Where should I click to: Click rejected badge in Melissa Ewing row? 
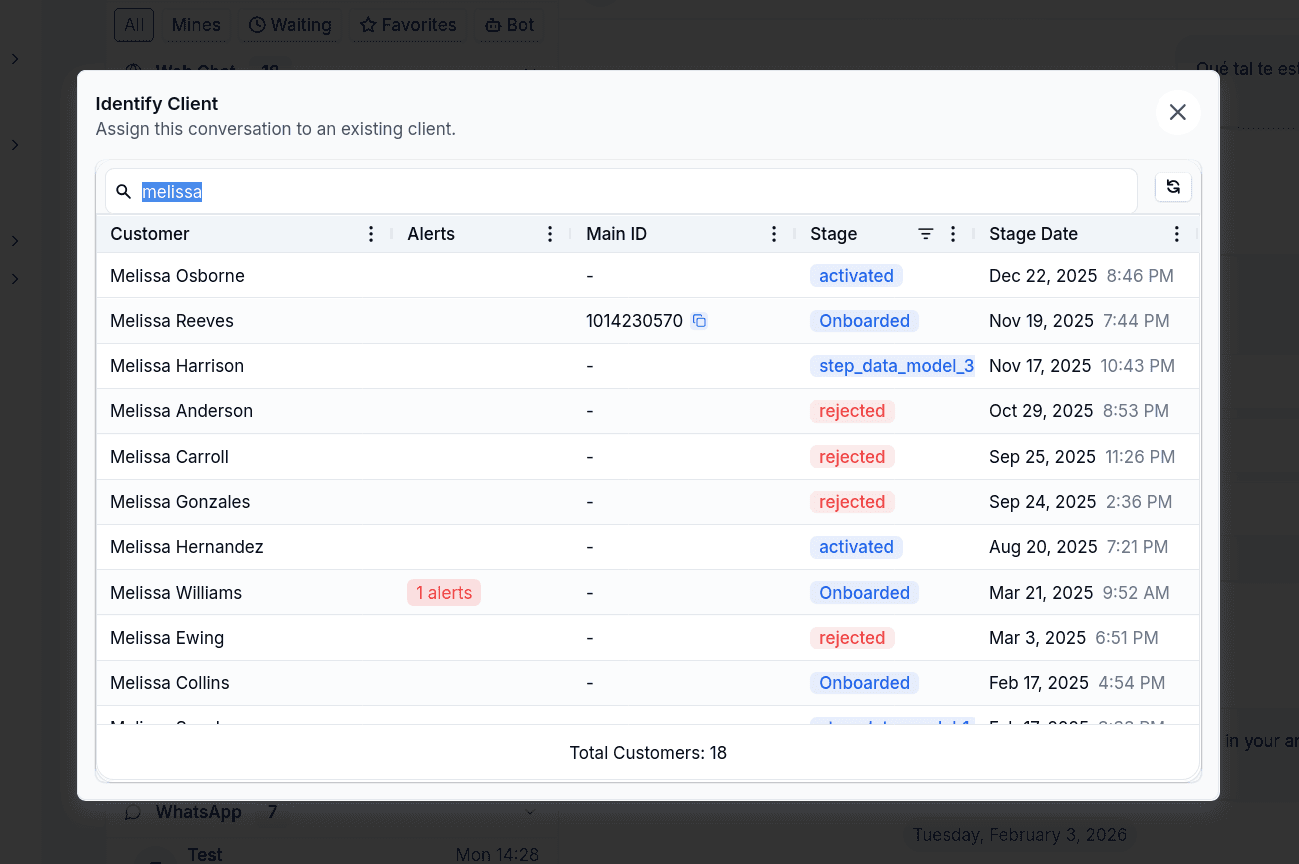(x=852, y=638)
